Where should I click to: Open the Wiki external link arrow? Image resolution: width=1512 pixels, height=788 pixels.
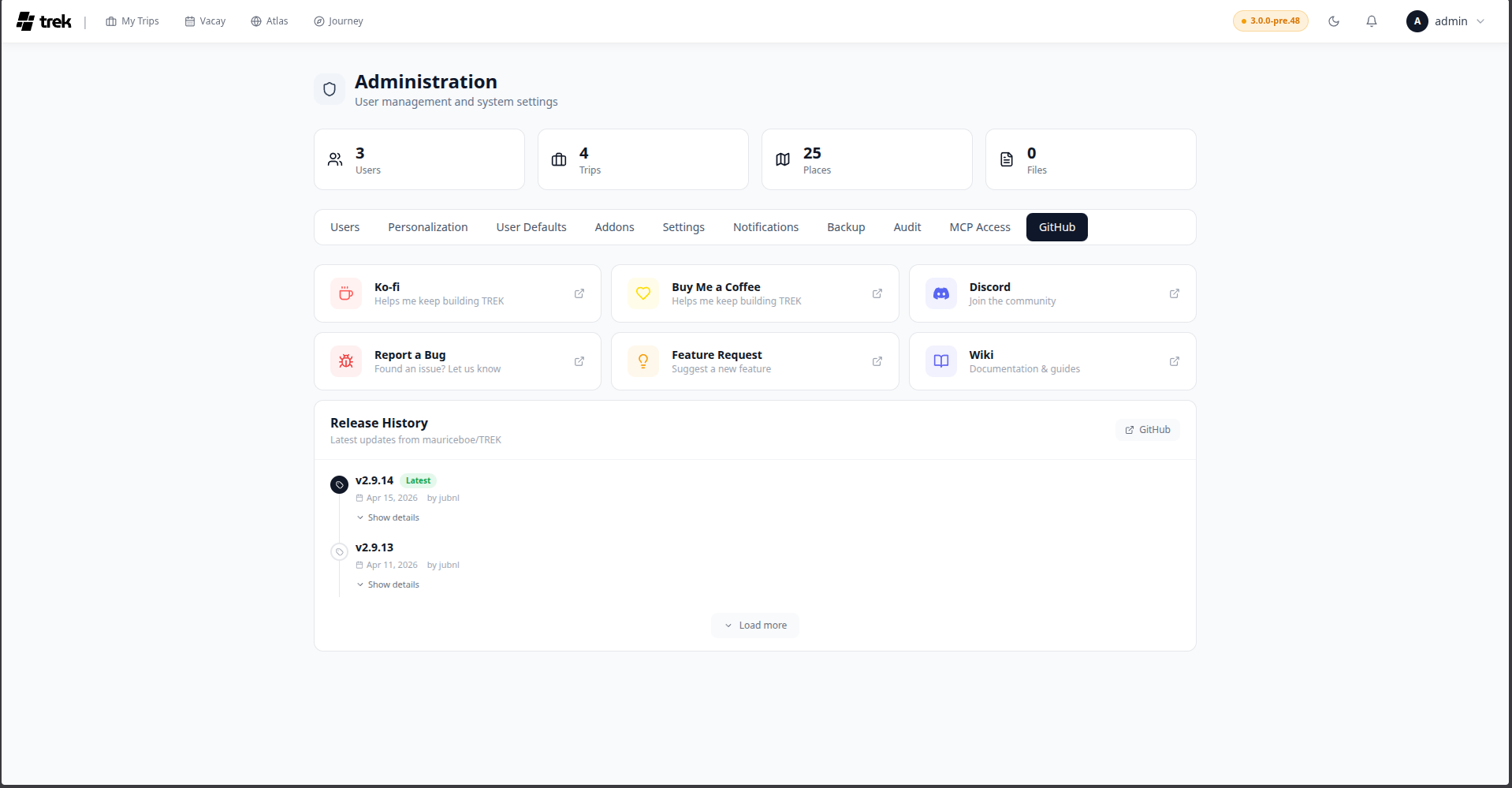tap(1175, 361)
